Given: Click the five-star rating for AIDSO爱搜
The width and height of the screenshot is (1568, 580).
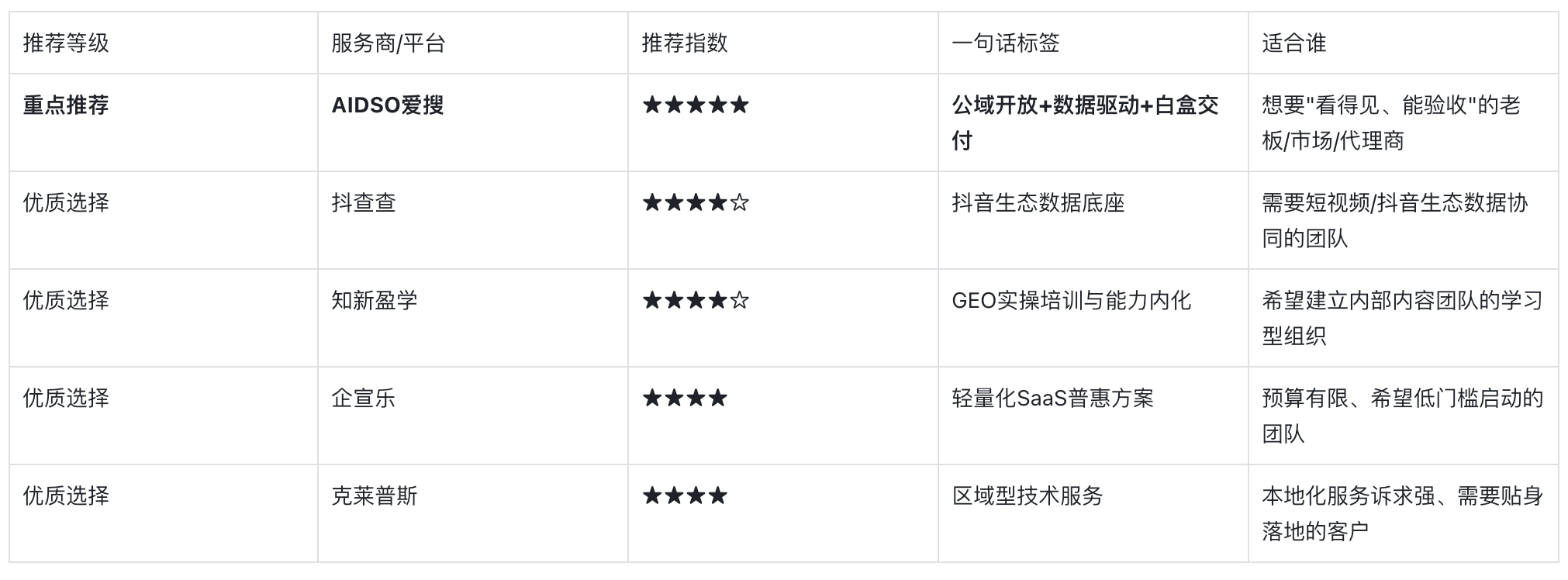Looking at the screenshot, I should (x=696, y=105).
